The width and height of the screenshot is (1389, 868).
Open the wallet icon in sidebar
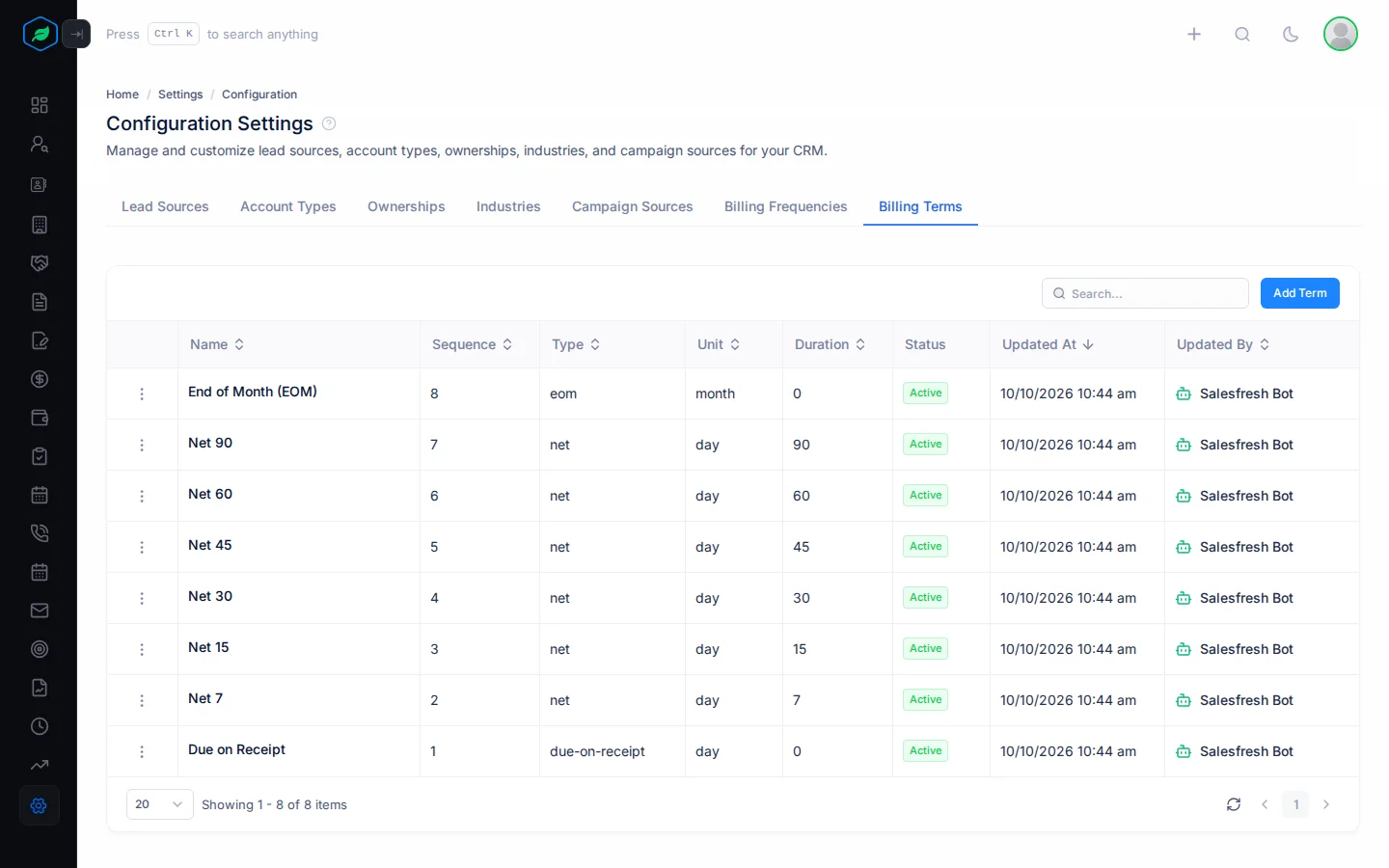[40, 418]
